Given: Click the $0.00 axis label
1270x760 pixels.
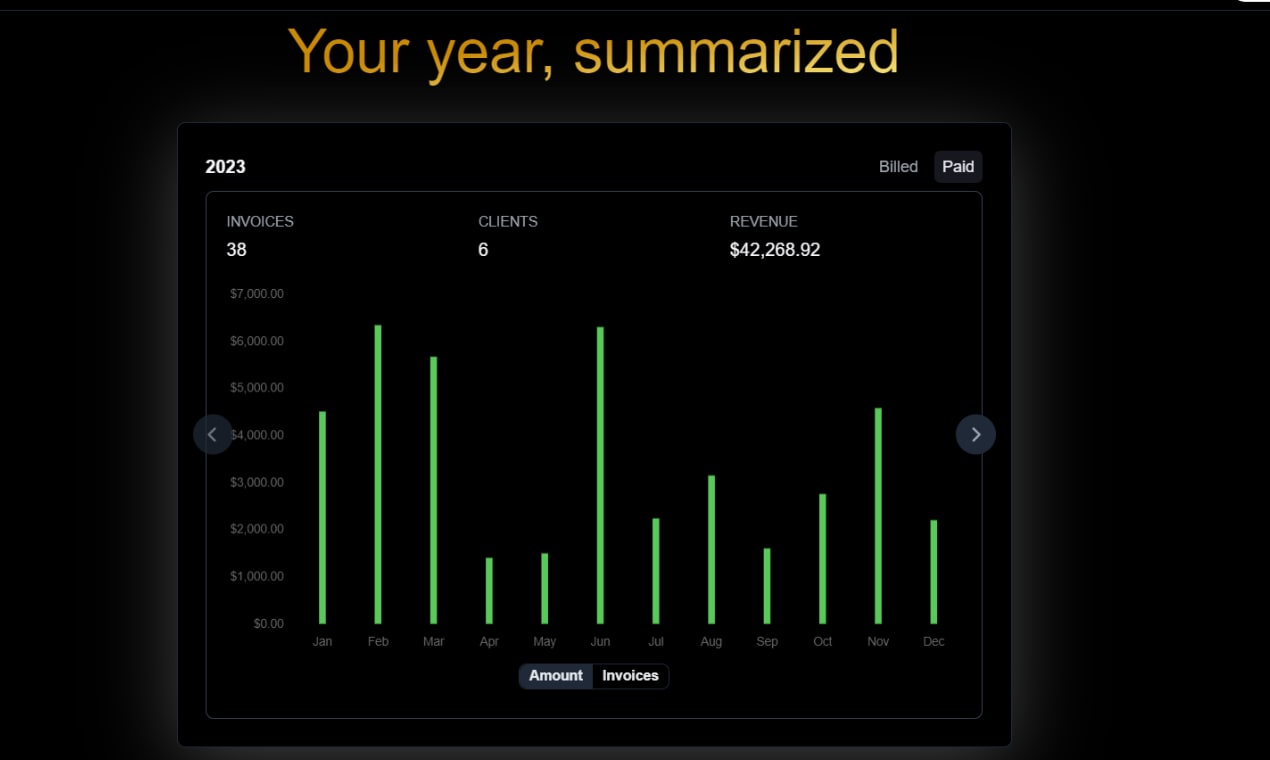Looking at the screenshot, I should pos(268,624).
